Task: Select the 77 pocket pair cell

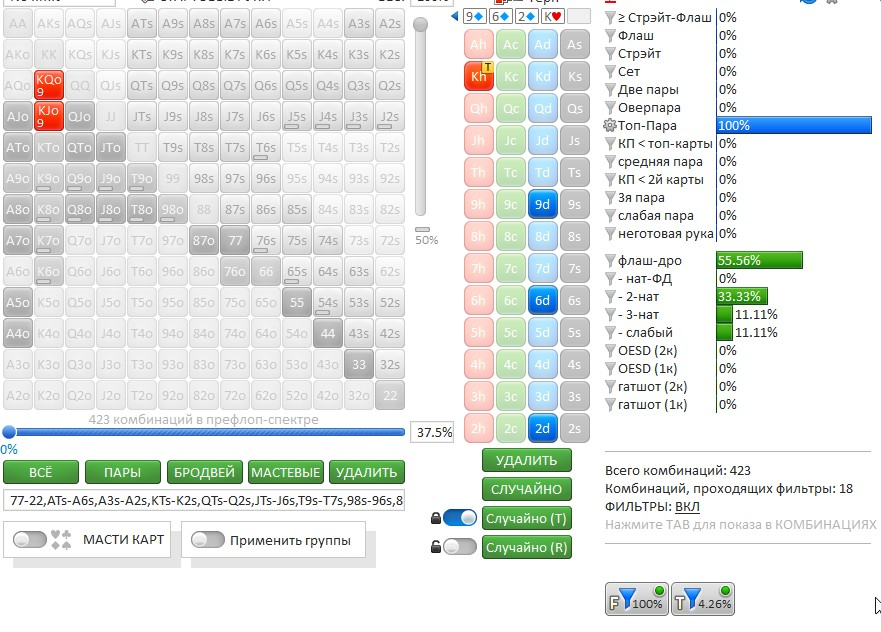Action: [235, 240]
